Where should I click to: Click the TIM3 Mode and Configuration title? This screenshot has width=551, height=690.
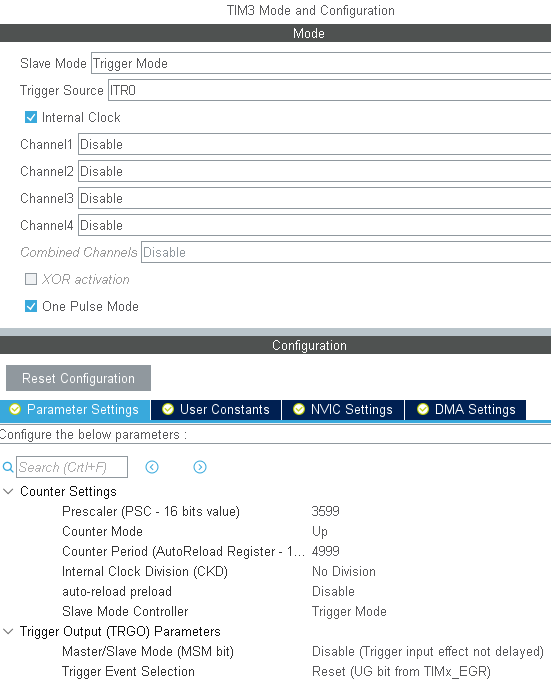(x=310, y=11)
